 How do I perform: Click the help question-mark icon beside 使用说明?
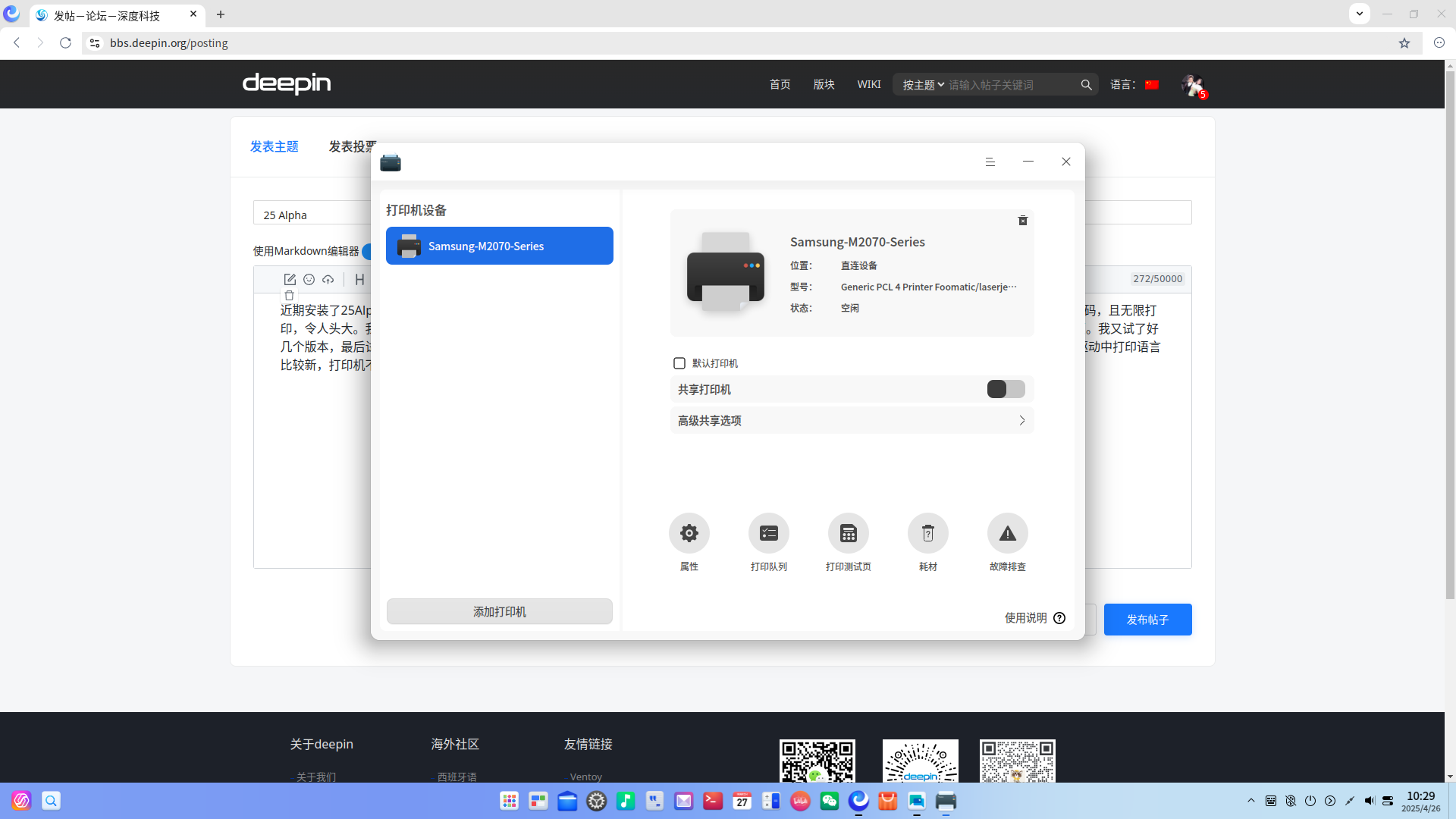pos(1059,618)
